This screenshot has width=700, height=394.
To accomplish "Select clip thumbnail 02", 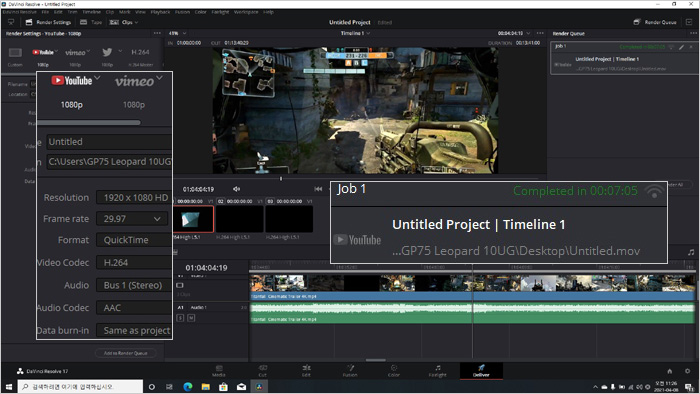I will [240, 219].
